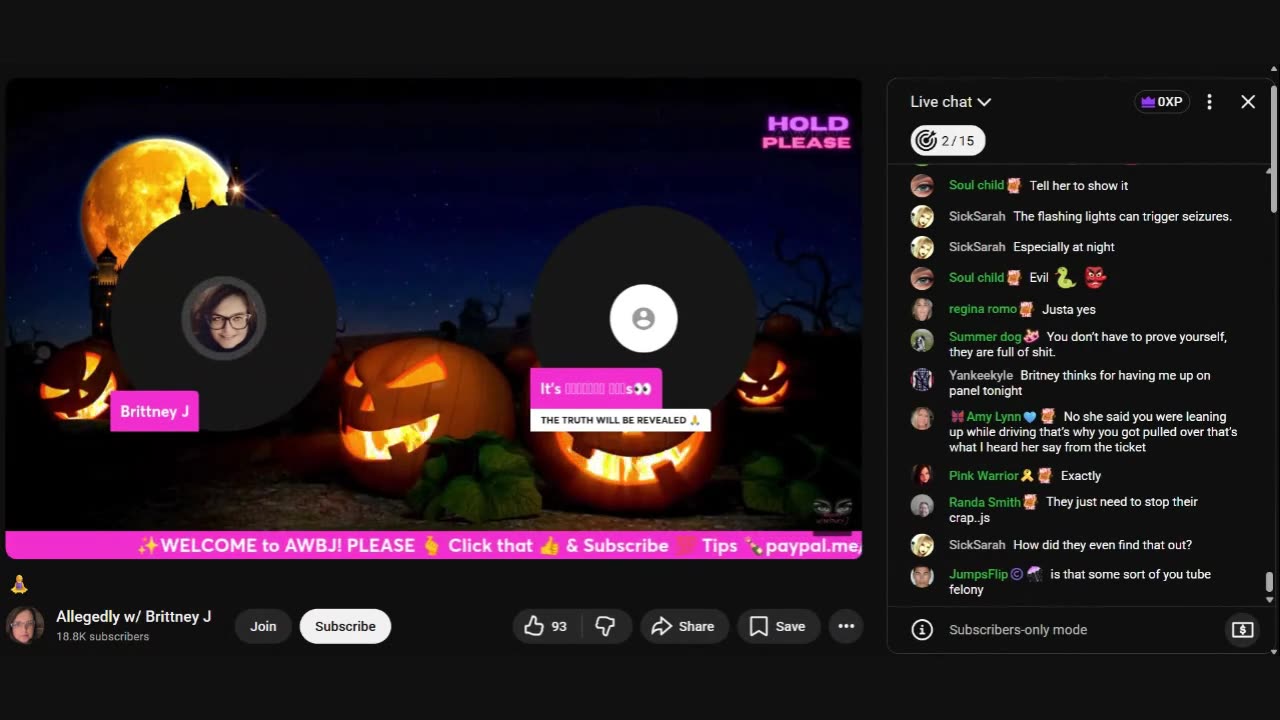1280x720 pixels.
Task: Click the message 'Tell her to show it'
Action: pos(1079,186)
